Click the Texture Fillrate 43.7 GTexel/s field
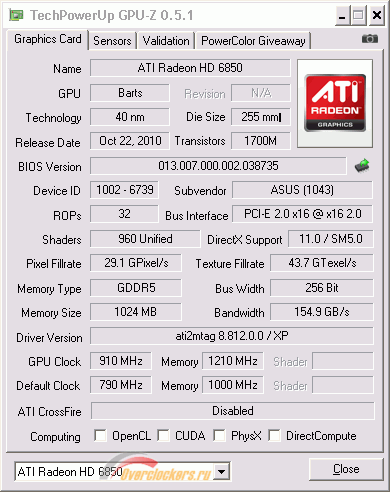This screenshot has width=390, height=492. click(322, 263)
